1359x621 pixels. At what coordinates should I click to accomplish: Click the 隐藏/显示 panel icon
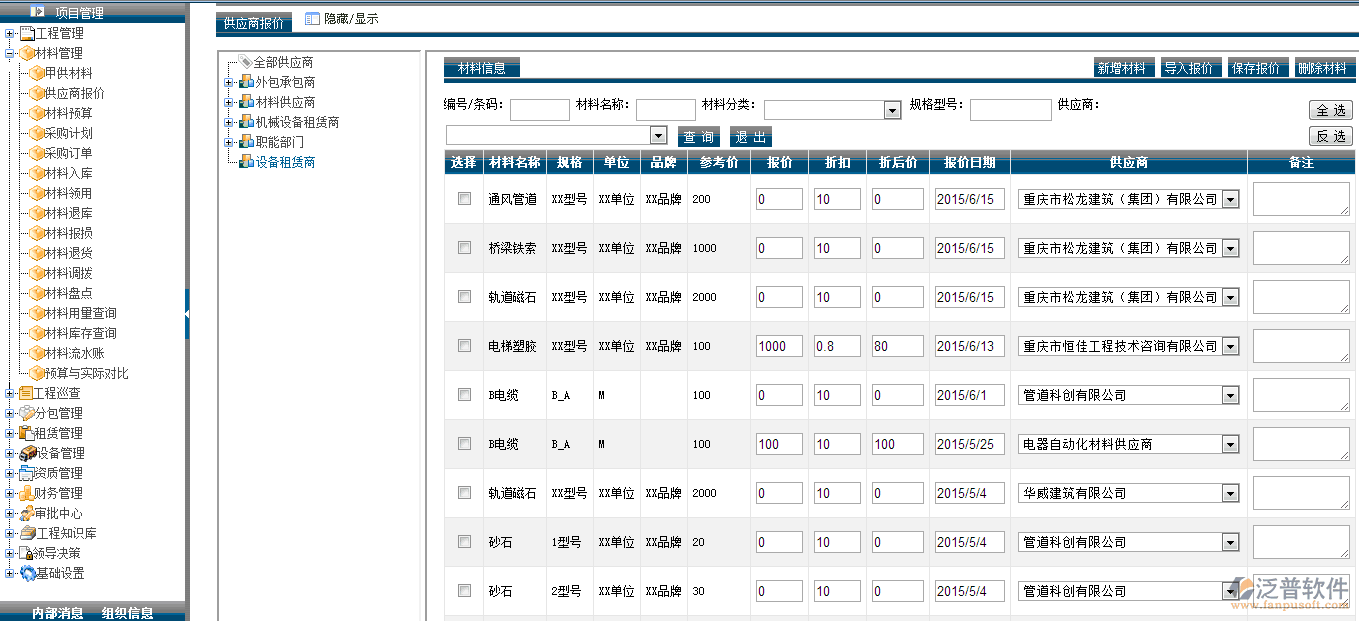[x=312, y=18]
